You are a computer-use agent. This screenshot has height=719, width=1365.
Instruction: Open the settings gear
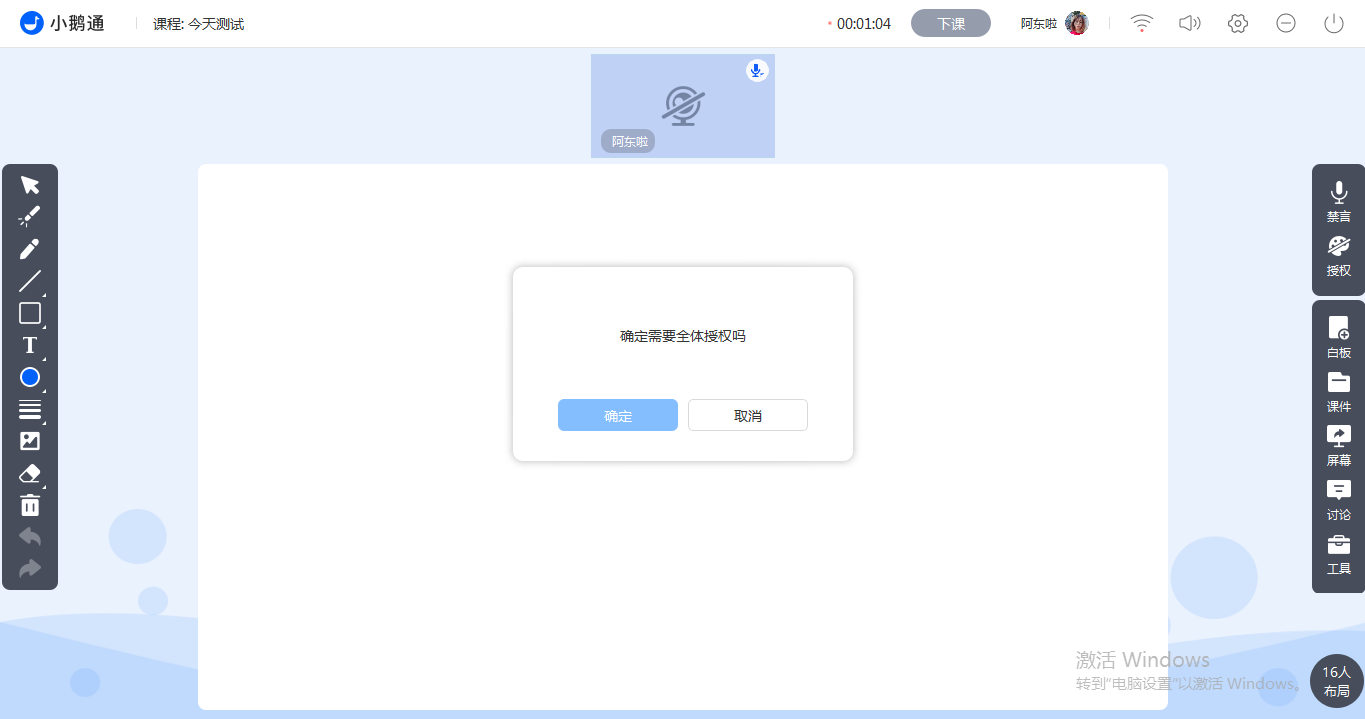(1238, 23)
